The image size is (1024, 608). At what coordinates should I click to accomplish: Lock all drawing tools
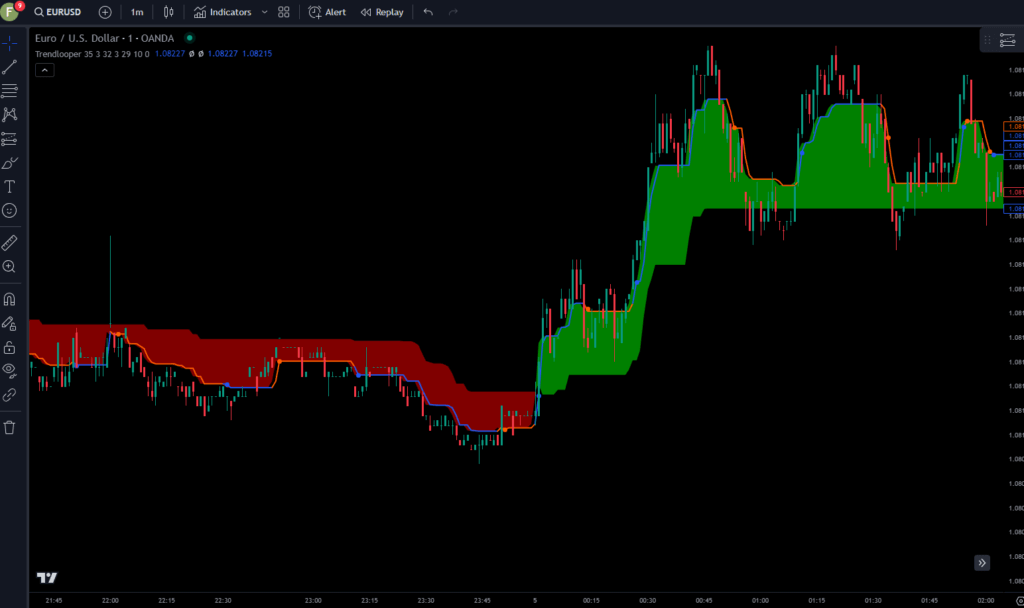9,347
